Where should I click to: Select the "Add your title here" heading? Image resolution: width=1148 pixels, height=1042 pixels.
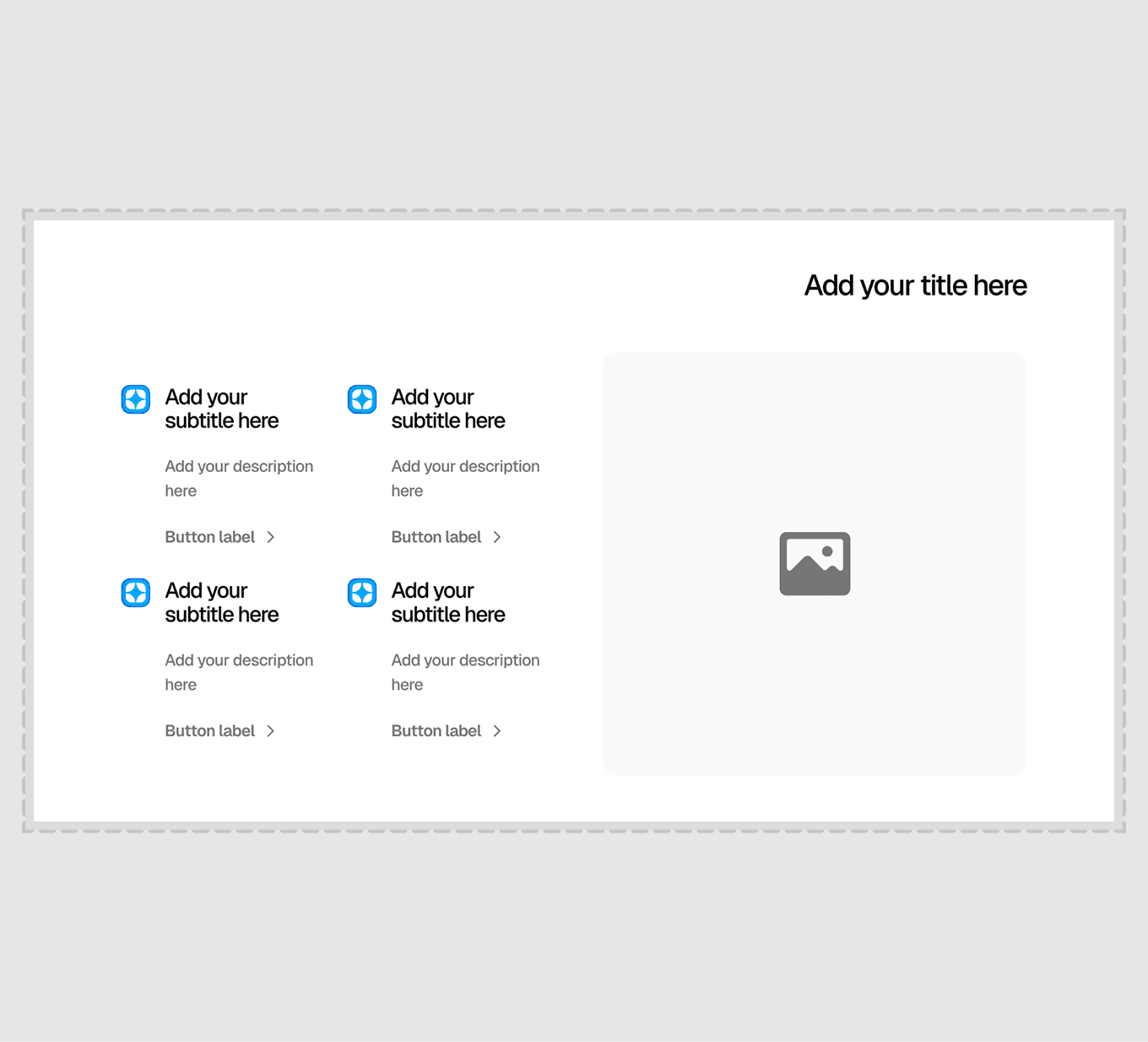[x=916, y=285]
